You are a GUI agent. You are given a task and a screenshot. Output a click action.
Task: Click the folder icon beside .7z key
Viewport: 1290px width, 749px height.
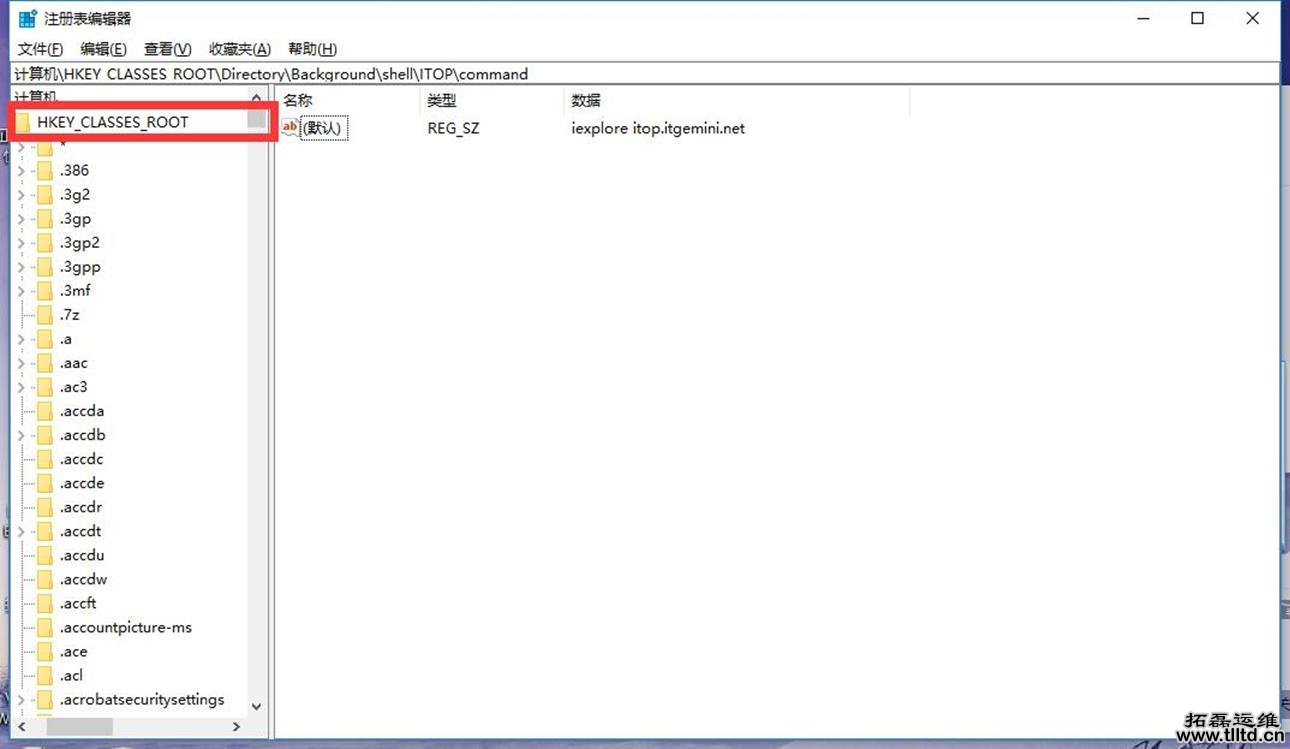[x=44, y=315]
